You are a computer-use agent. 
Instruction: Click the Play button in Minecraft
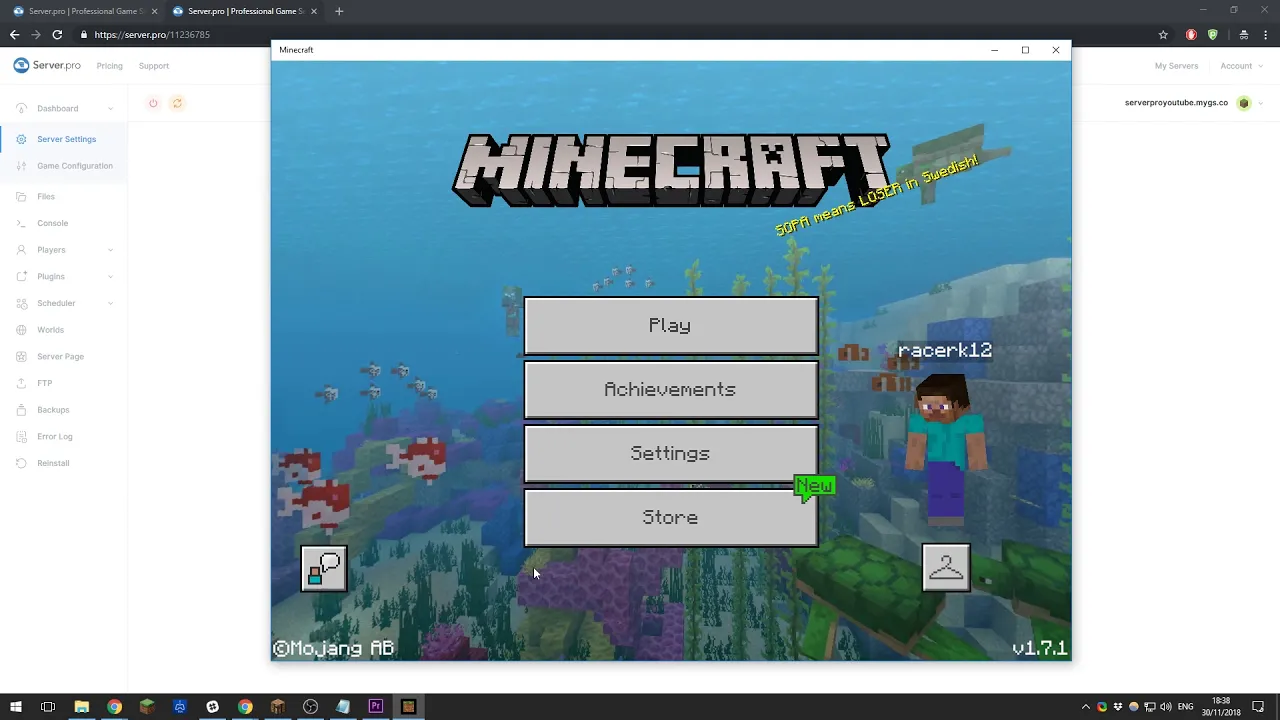click(x=670, y=325)
